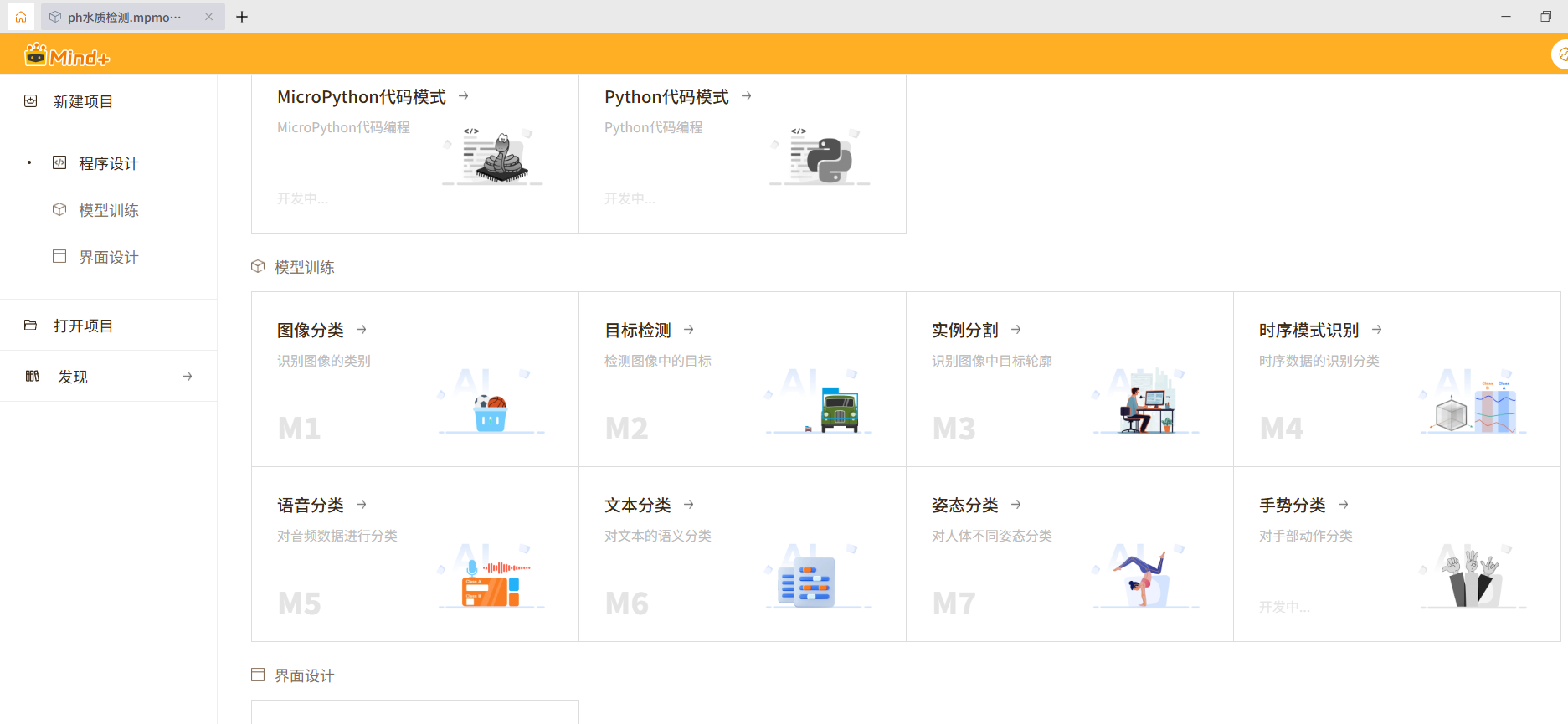Close the ph水质检测.mpmo tab
This screenshot has height=724, width=1568.
click(208, 17)
